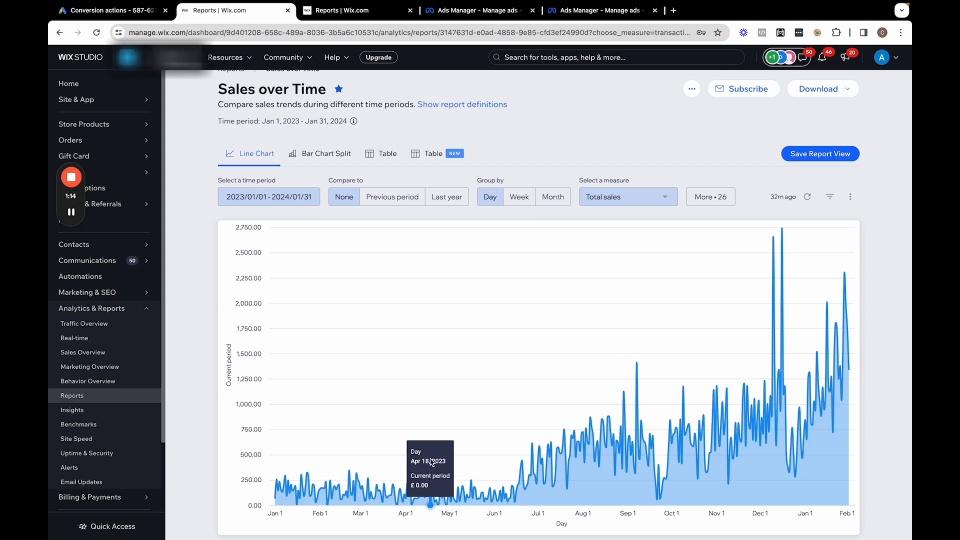The width and height of the screenshot is (960, 540).
Task: Open Quick Access at sidebar bottom
Action: [x=107, y=527]
